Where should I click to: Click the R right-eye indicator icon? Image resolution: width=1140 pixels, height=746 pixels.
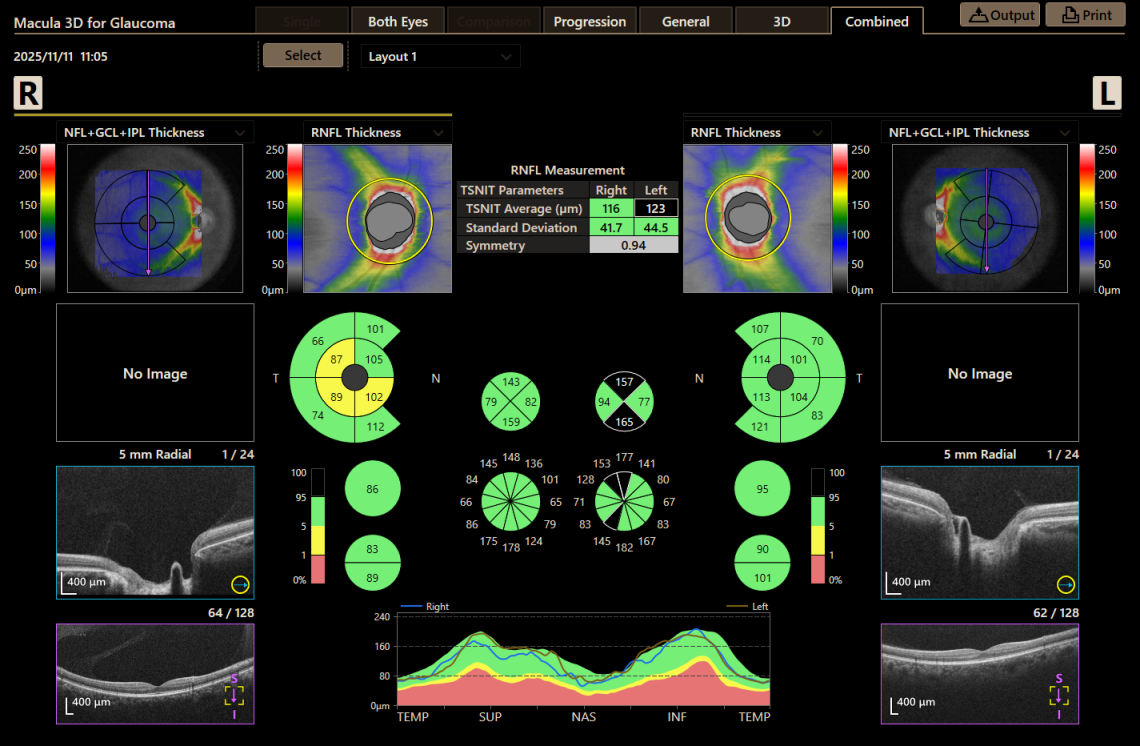tap(27, 92)
